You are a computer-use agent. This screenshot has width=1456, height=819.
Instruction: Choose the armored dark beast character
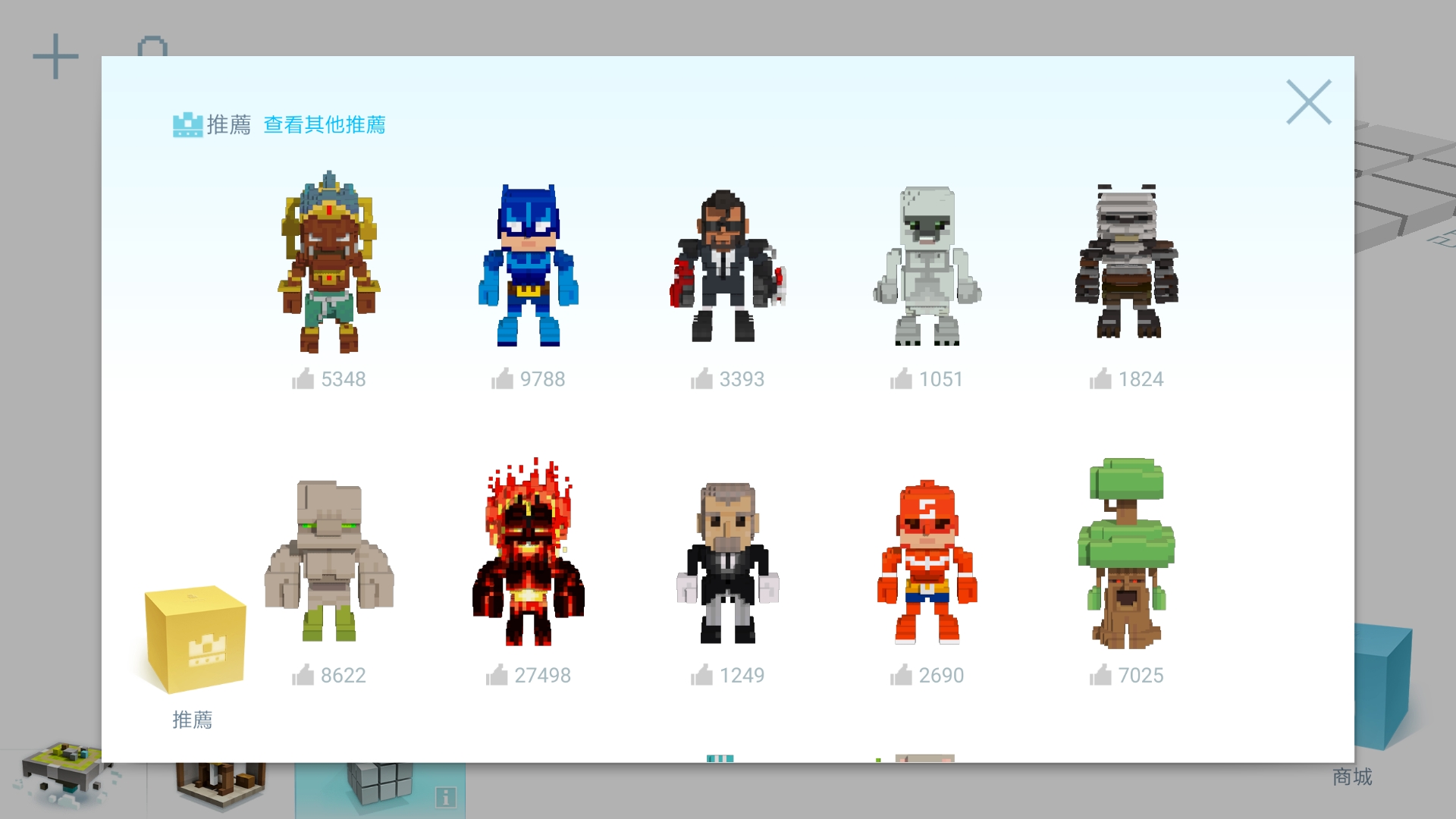[x=1126, y=262]
